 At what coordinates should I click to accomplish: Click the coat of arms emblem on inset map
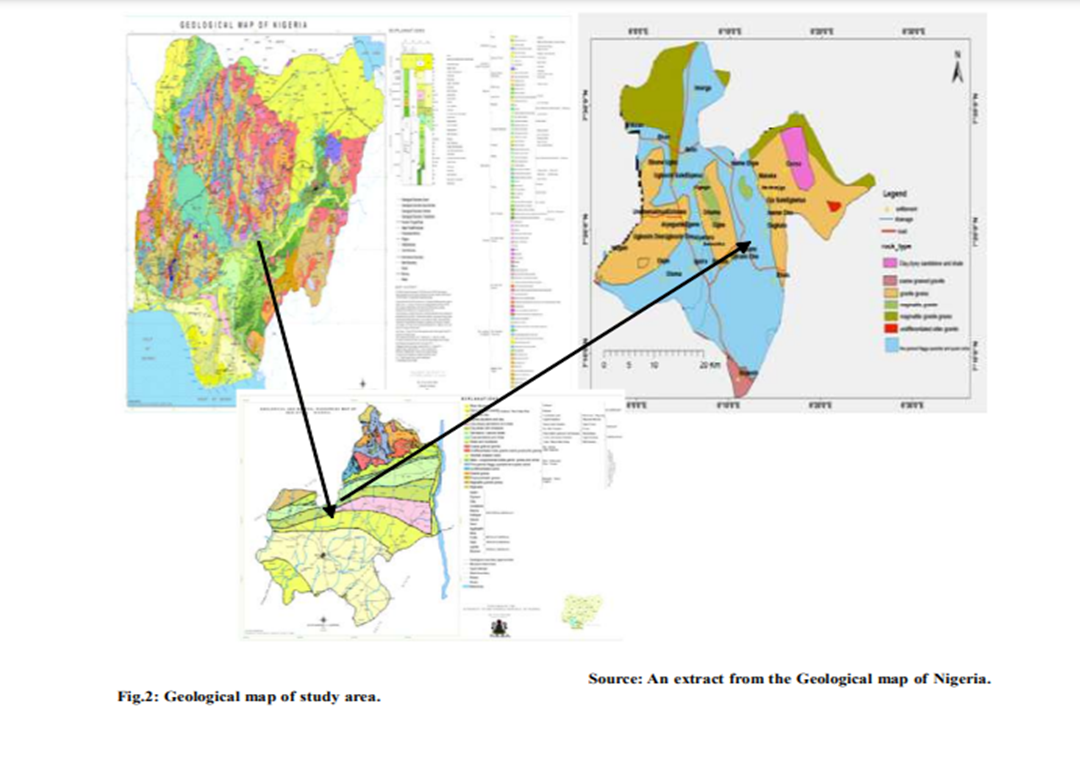498,628
